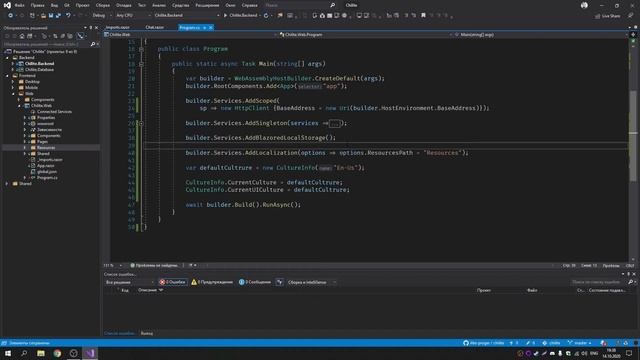Select Connected Services tree item
Image resolution: width=640 pixels, height=360 pixels.
54,111
